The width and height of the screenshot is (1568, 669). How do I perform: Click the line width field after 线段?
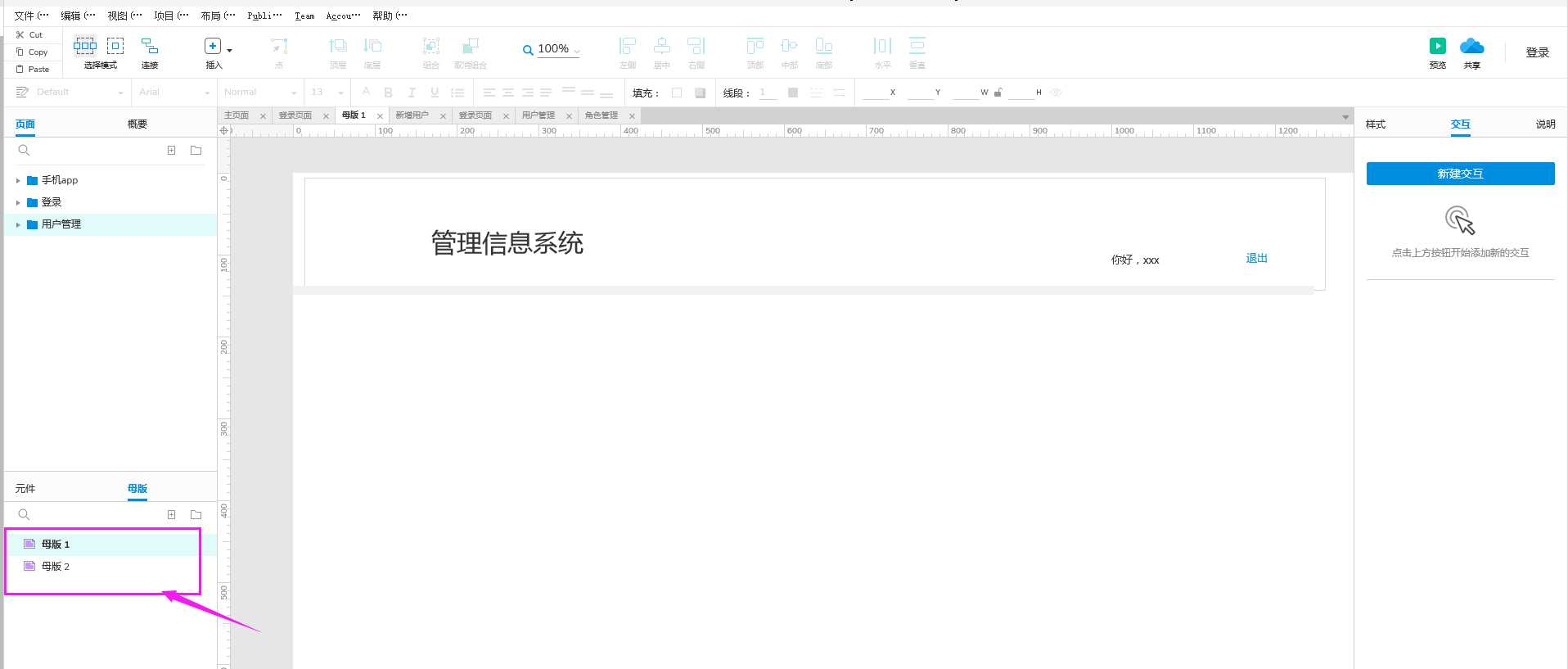(x=768, y=93)
